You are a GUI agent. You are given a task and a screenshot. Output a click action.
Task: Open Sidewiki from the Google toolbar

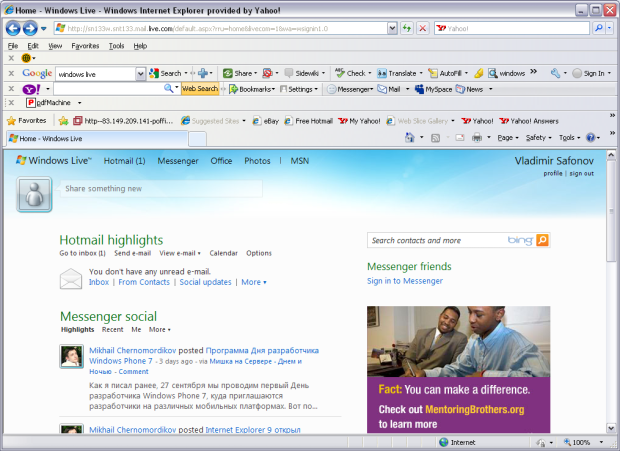(x=302, y=73)
